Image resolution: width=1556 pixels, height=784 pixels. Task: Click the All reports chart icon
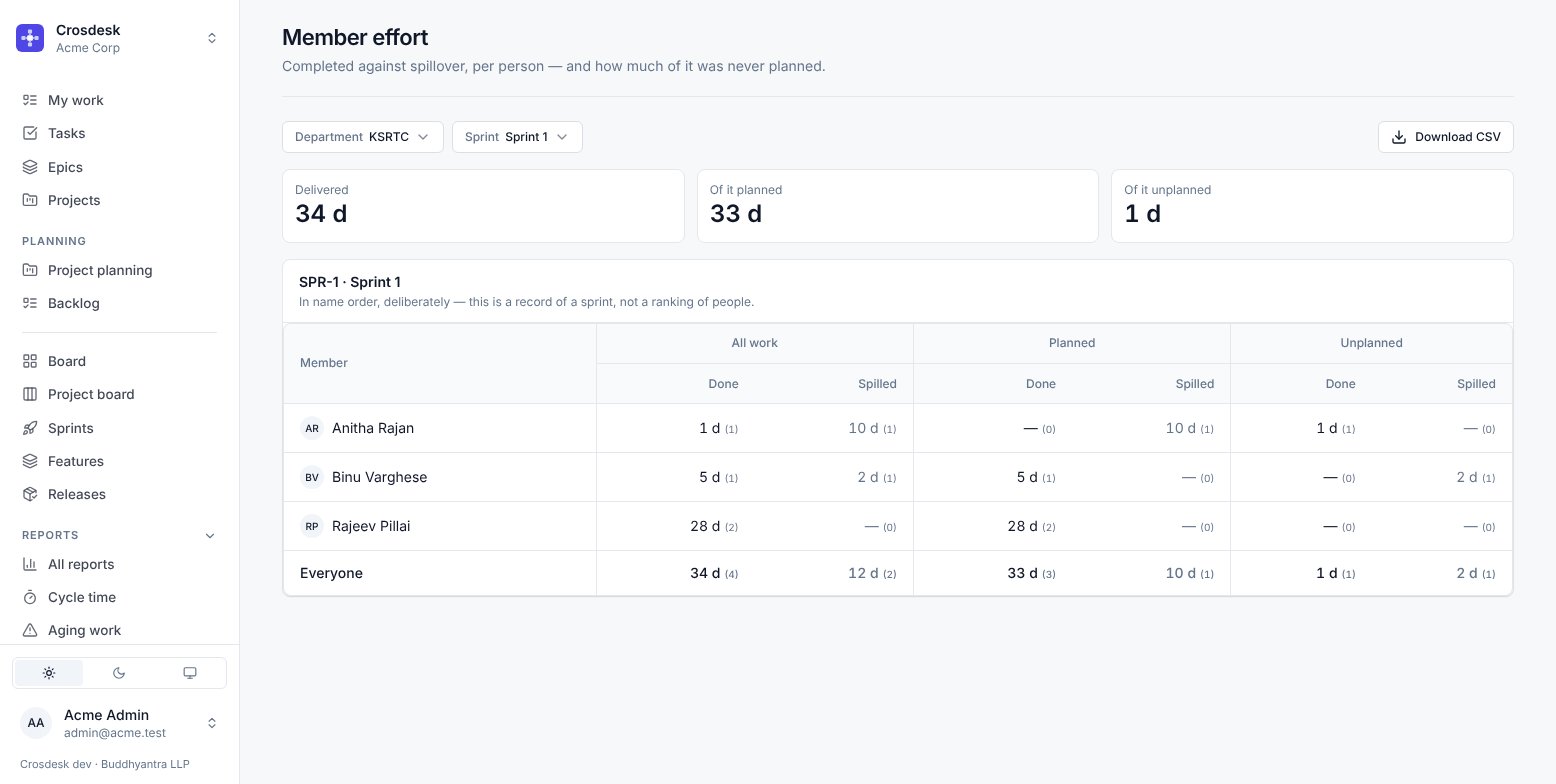30,564
